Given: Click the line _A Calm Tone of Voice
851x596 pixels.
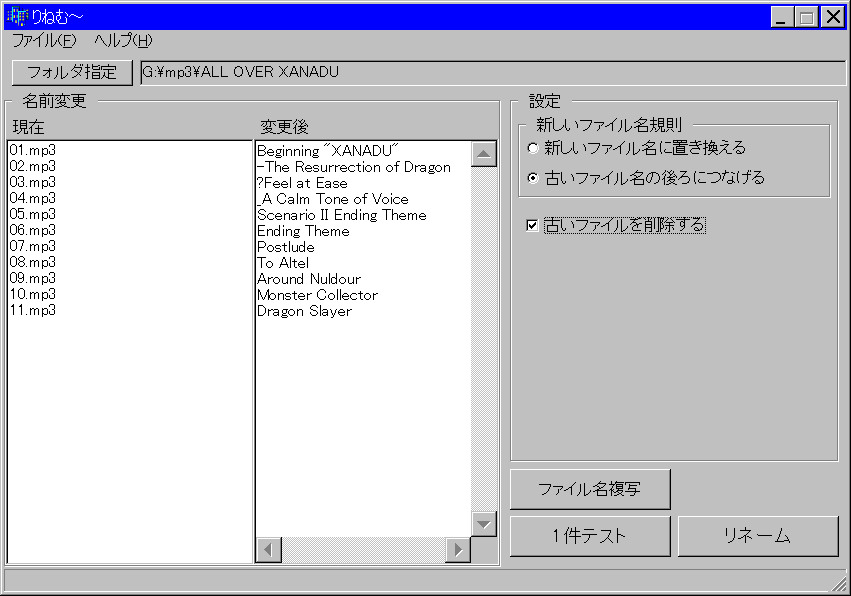Looking at the screenshot, I should 333,199.
